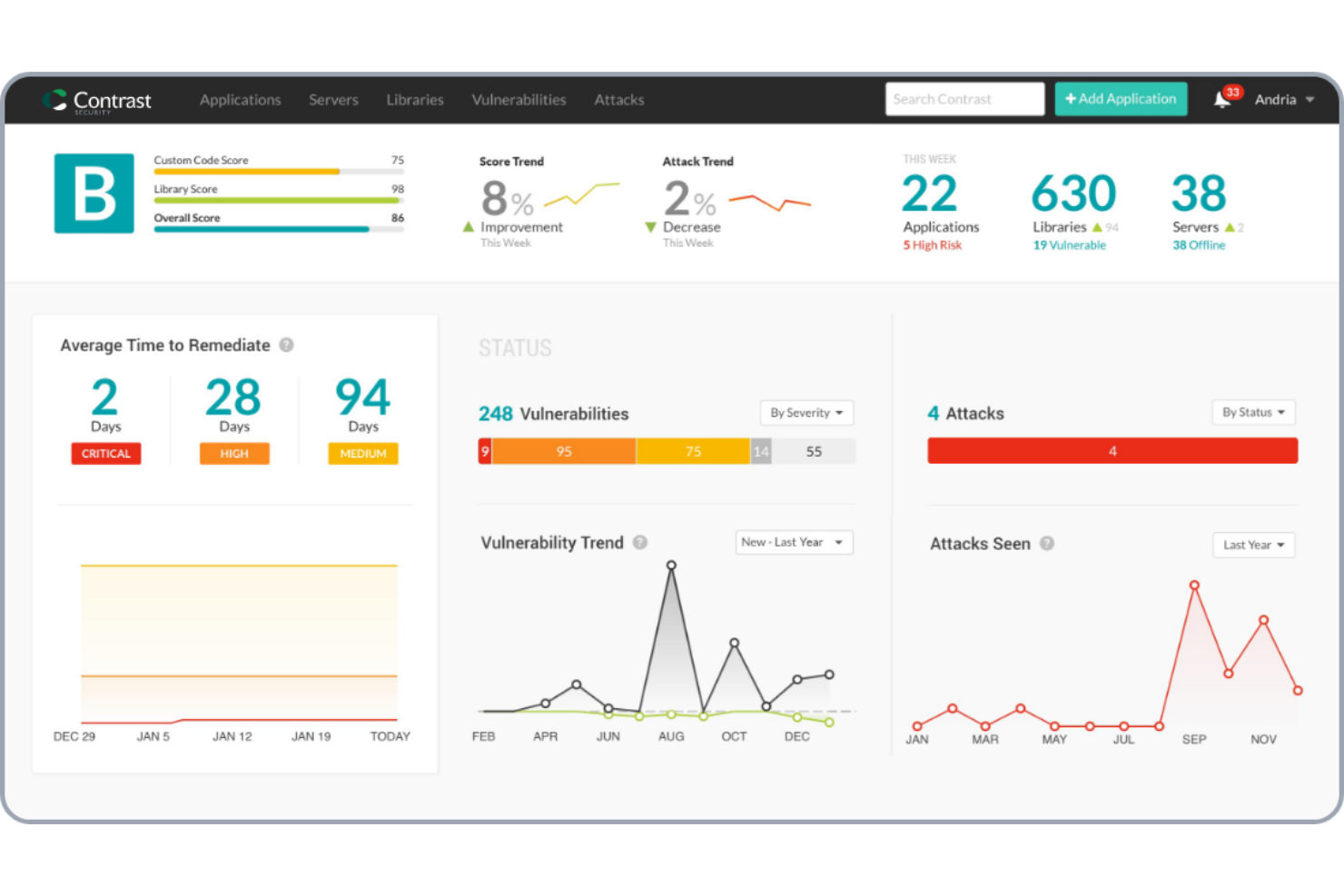This screenshot has height=896, width=1344.
Task: Click the Add Application button
Action: pos(1121,99)
